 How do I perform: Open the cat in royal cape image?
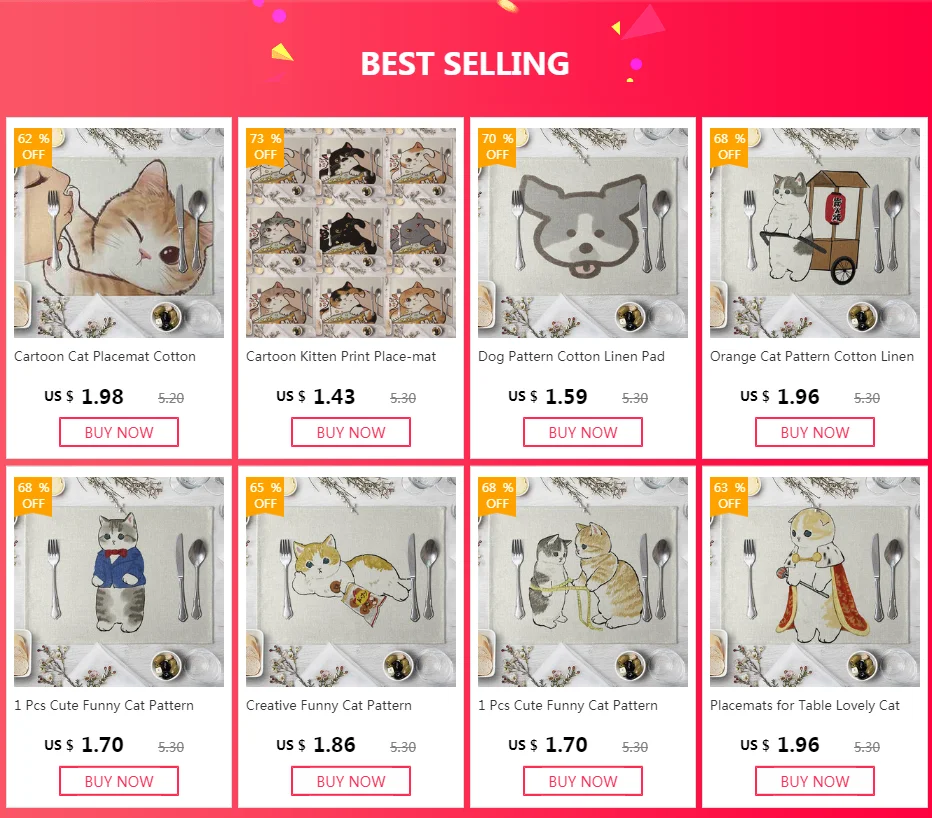click(814, 582)
